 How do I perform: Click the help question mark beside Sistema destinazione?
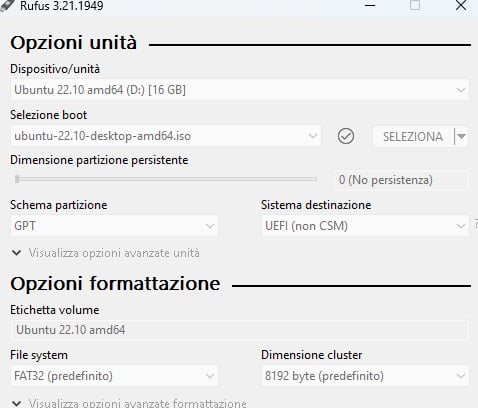point(476,224)
